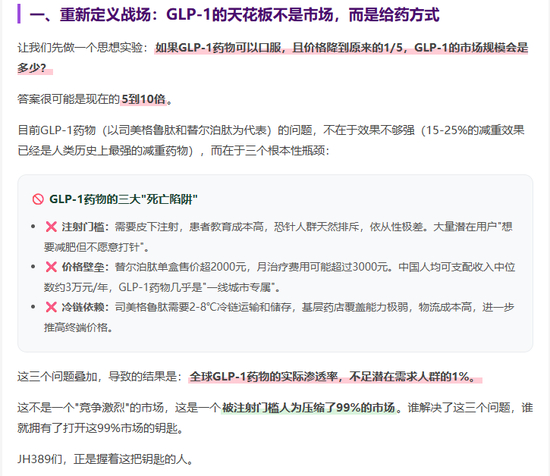Viewport: 550px width, 476px height.
Task: Click the red X icon before 注射门槛
Action: (51, 227)
